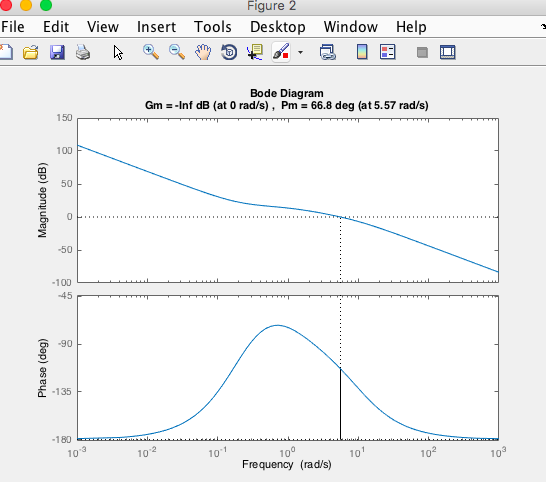Screen dimensions: 546x482
Task: Print the figure using the printer icon
Action: pyautogui.click(x=83, y=53)
